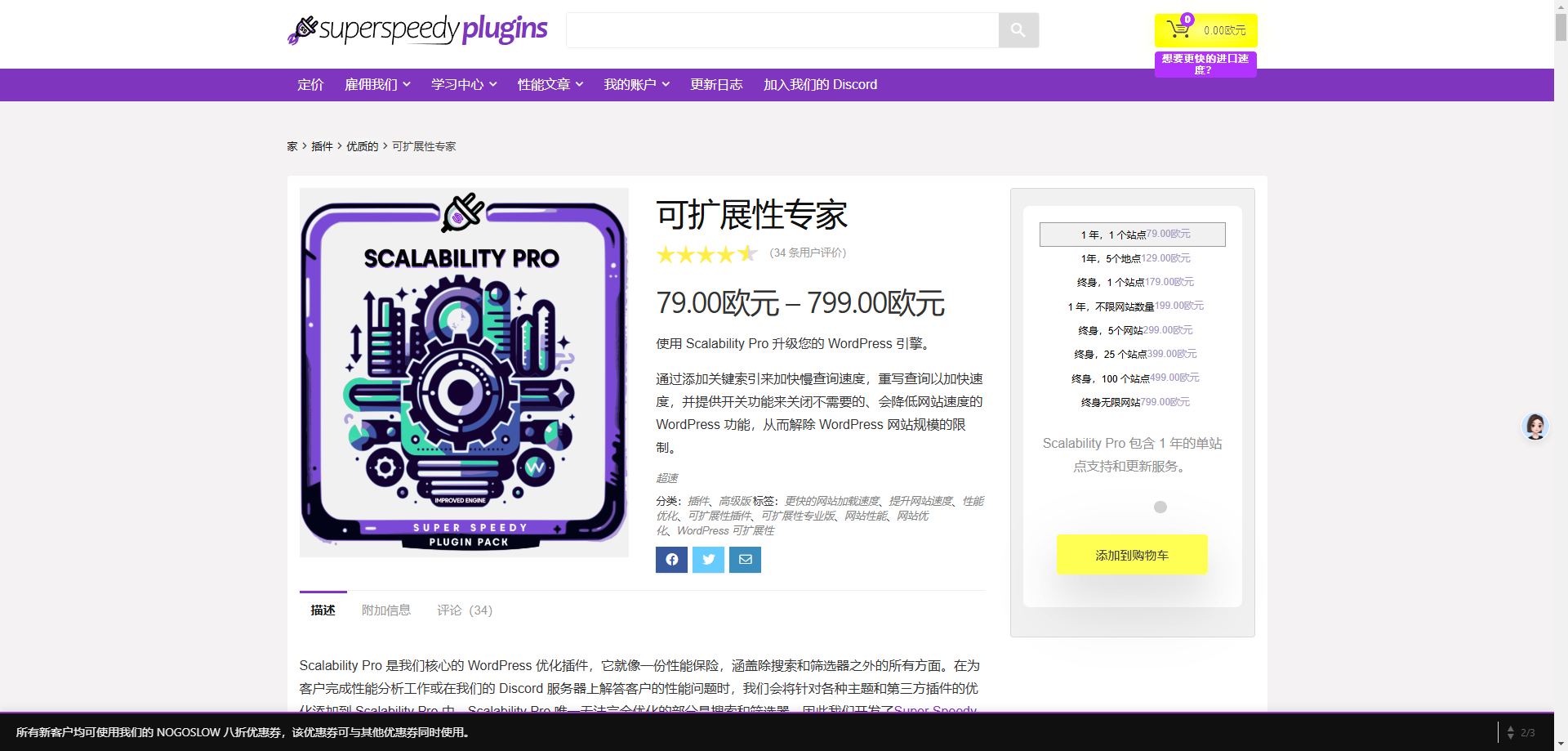Expand the 雇佣我们 menu

[x=377, y=85]
